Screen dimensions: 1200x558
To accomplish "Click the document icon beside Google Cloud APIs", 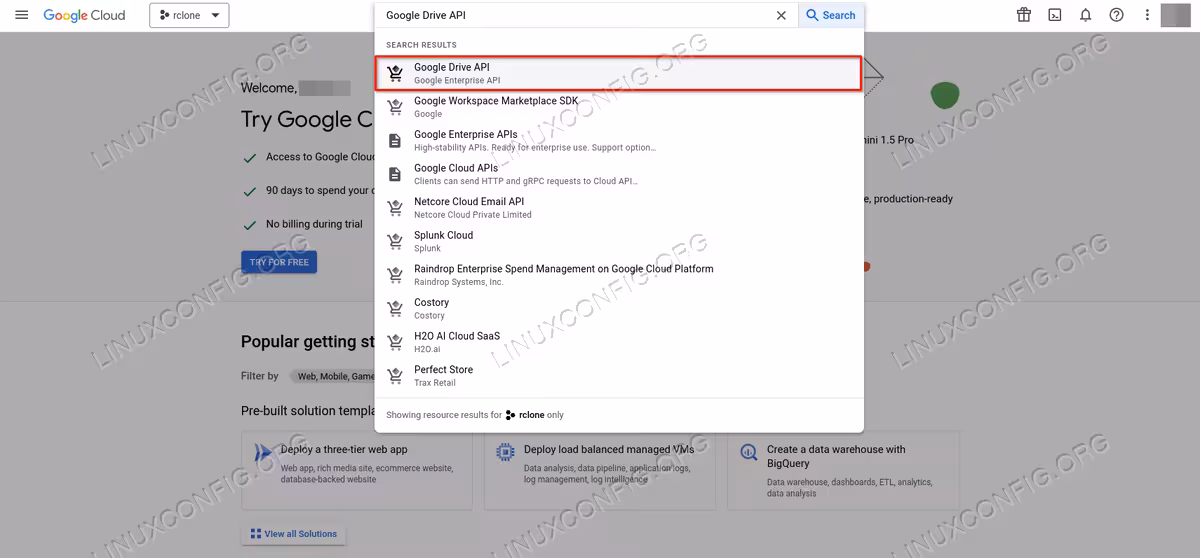I will [395, 174].
